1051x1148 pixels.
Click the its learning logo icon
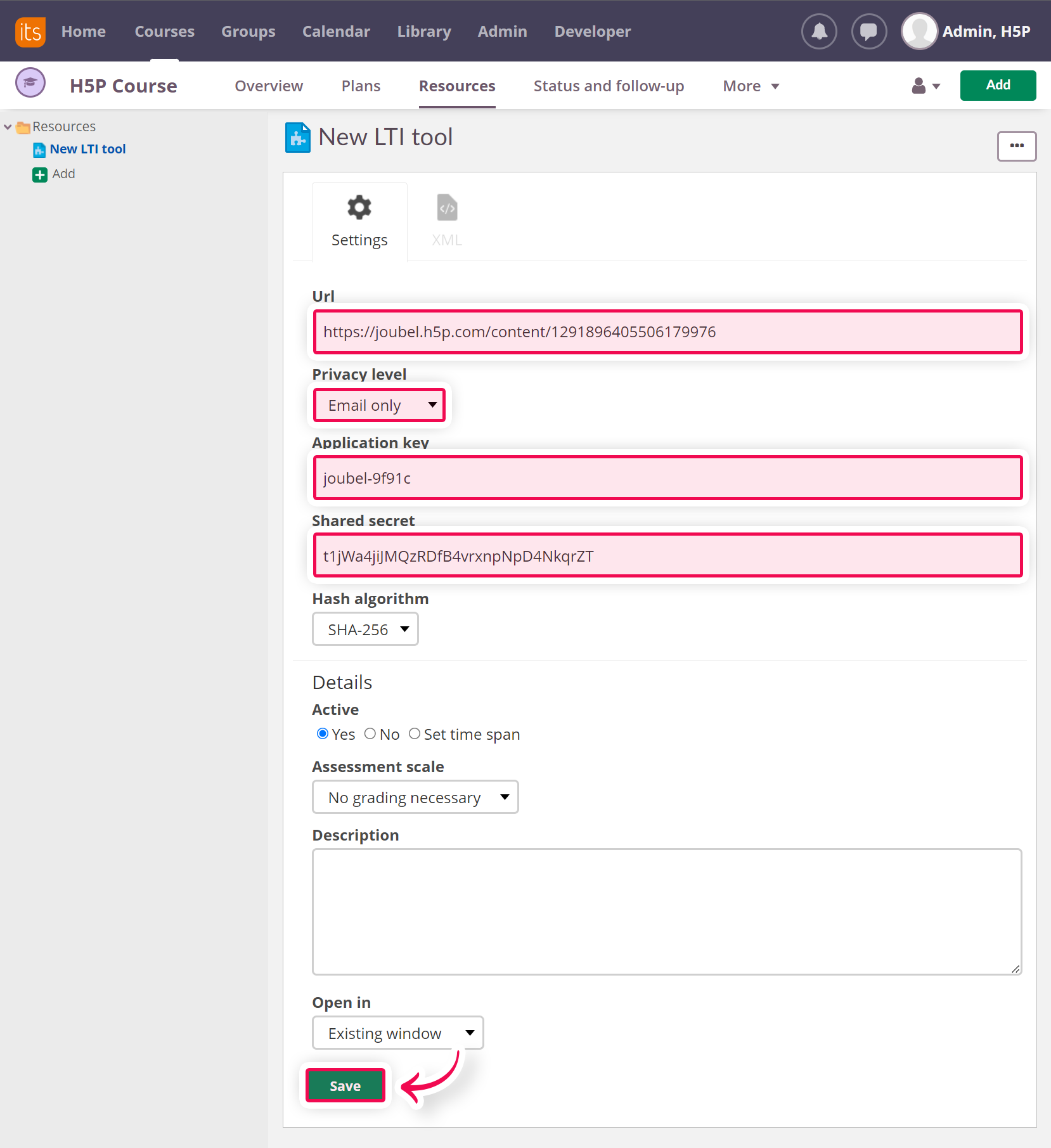point(30,31)
